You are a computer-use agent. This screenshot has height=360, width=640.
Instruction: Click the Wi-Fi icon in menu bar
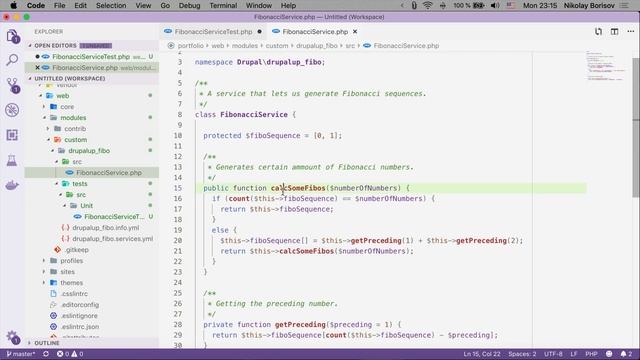[x=427, y=5]
